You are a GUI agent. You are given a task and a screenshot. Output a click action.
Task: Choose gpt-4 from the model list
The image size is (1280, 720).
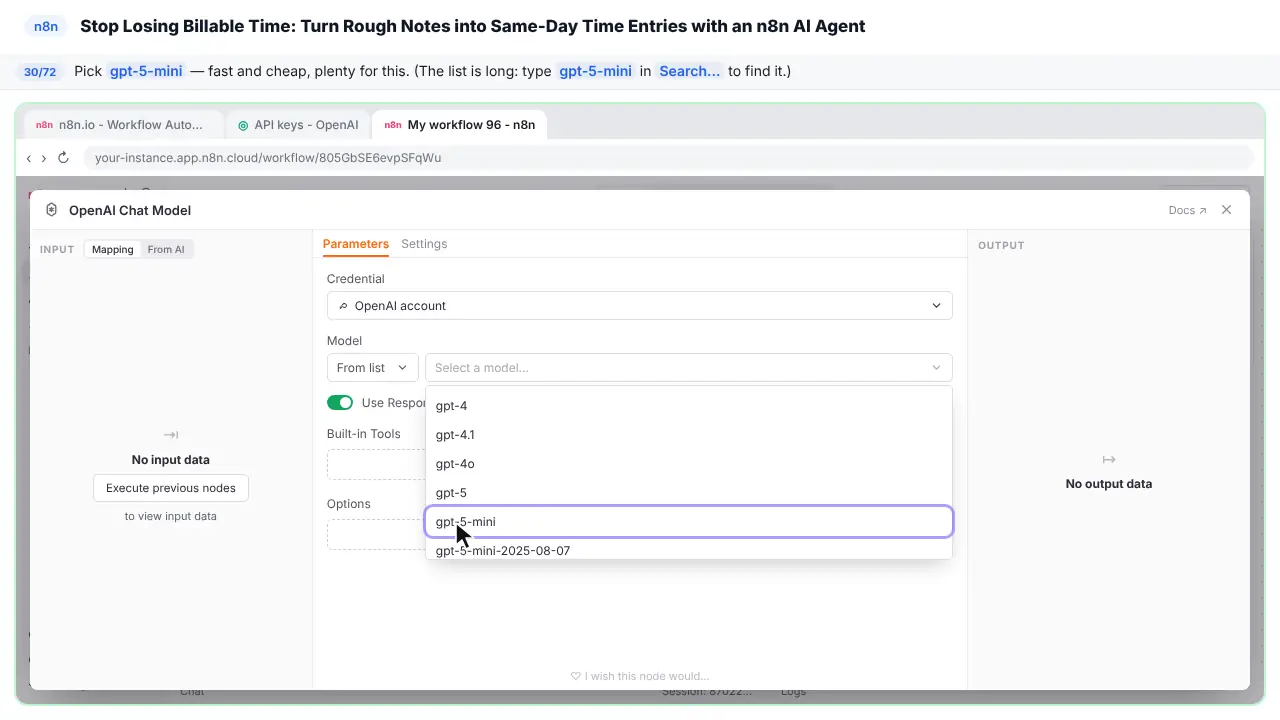[689, 406]
